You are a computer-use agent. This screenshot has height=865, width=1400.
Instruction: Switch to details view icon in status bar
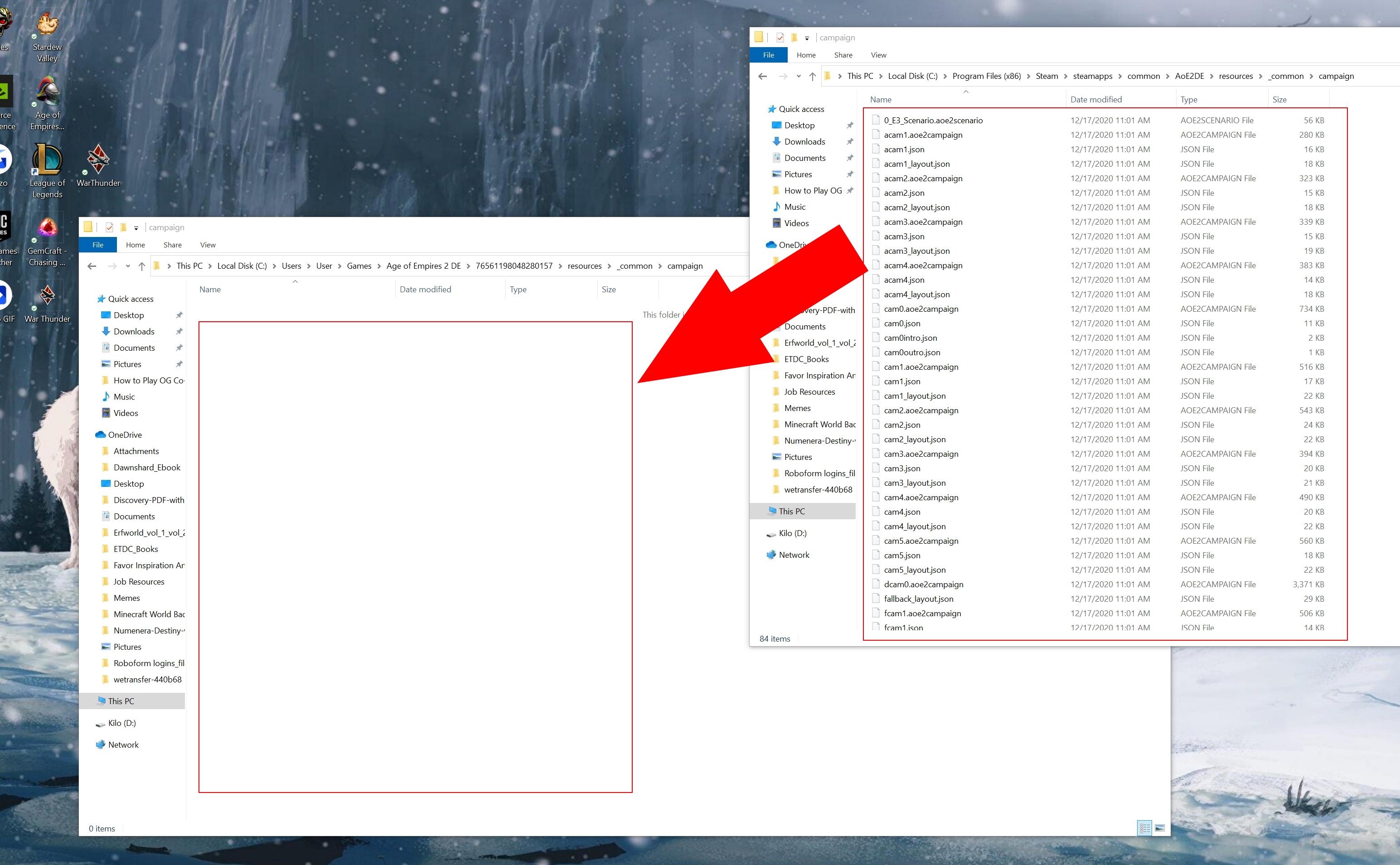coord(1144,828)
